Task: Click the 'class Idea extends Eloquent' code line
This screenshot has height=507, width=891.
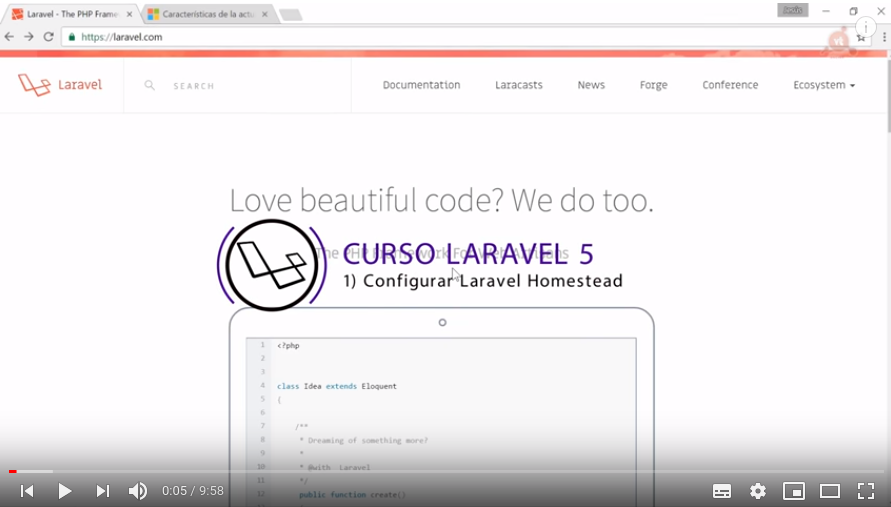Action: (x=337, y=386)
